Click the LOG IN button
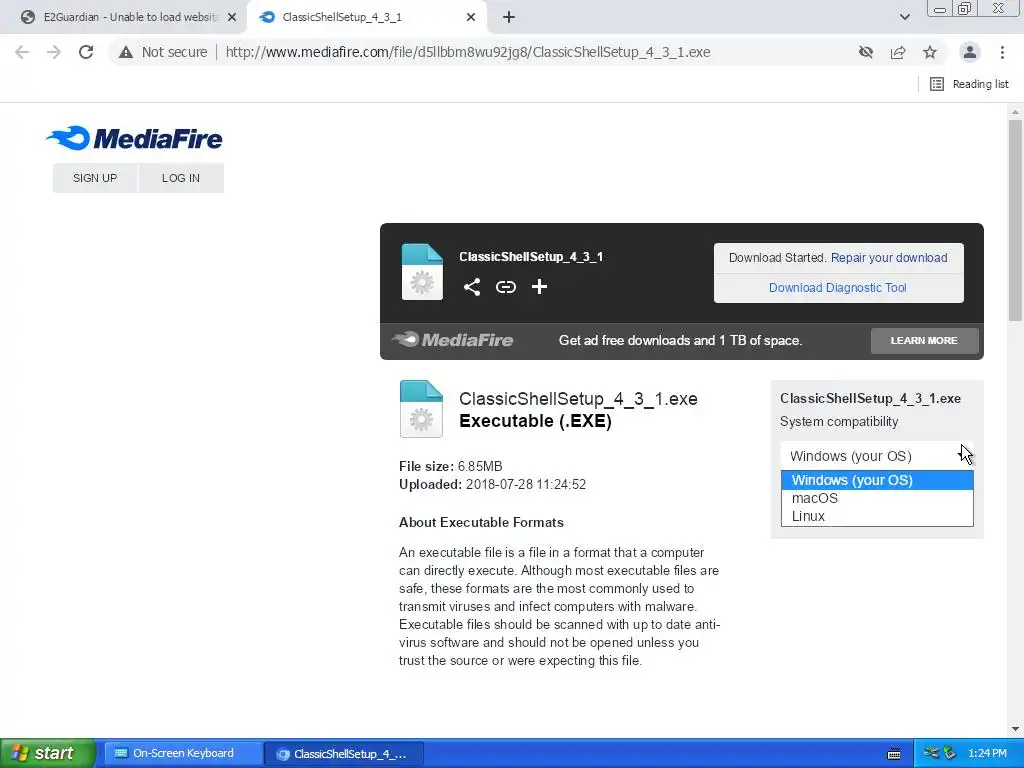Viewport: 1024px width, 768px height. (181, 178)
